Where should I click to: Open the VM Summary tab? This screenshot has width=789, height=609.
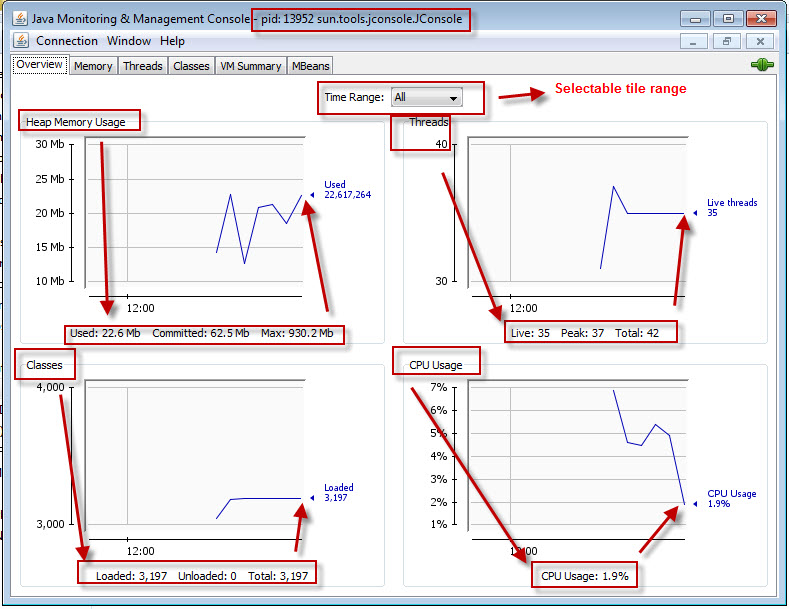pos(251,66)
